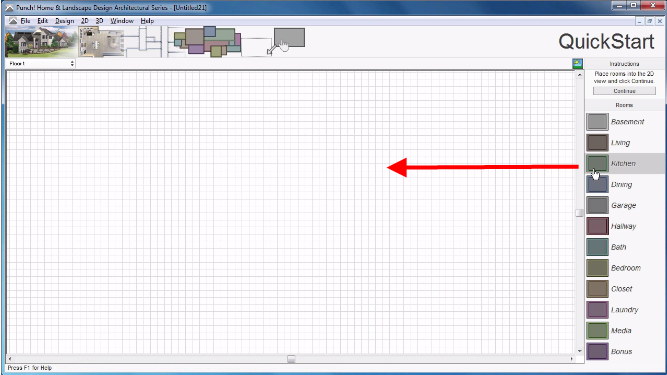This screenshot has width=667, height=375.
Task: Pick the Media room icon
Action: (x=597, y=330)
